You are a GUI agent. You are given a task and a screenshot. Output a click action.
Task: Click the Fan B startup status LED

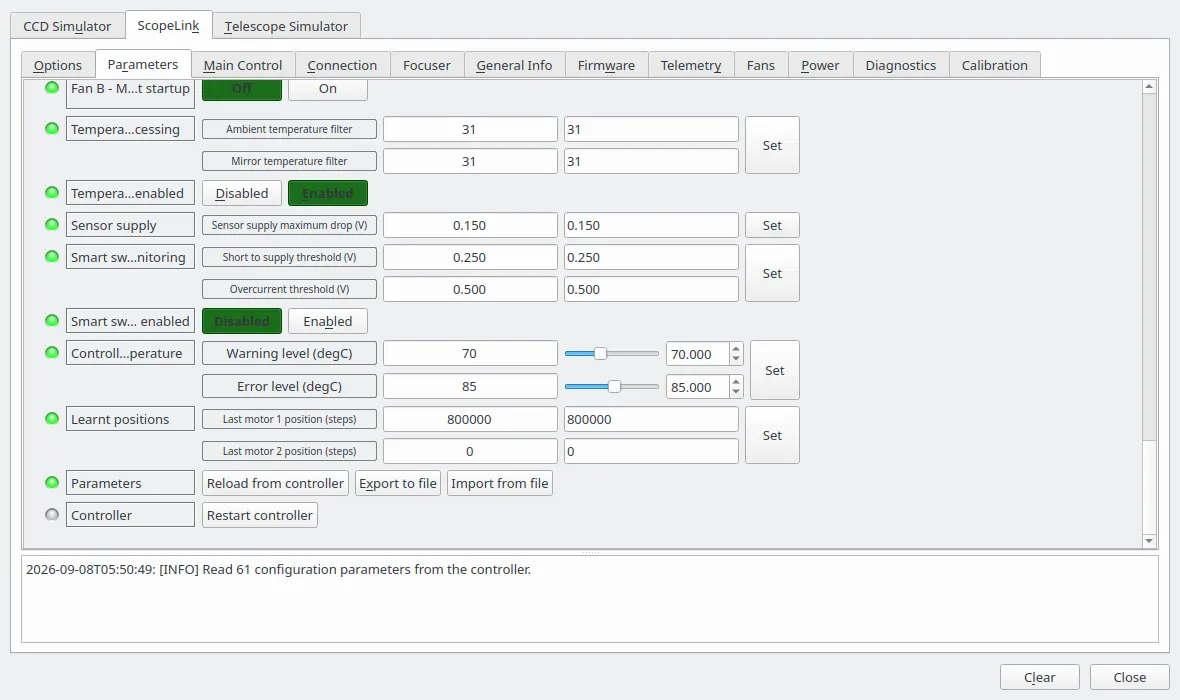[x=52, y=87]
